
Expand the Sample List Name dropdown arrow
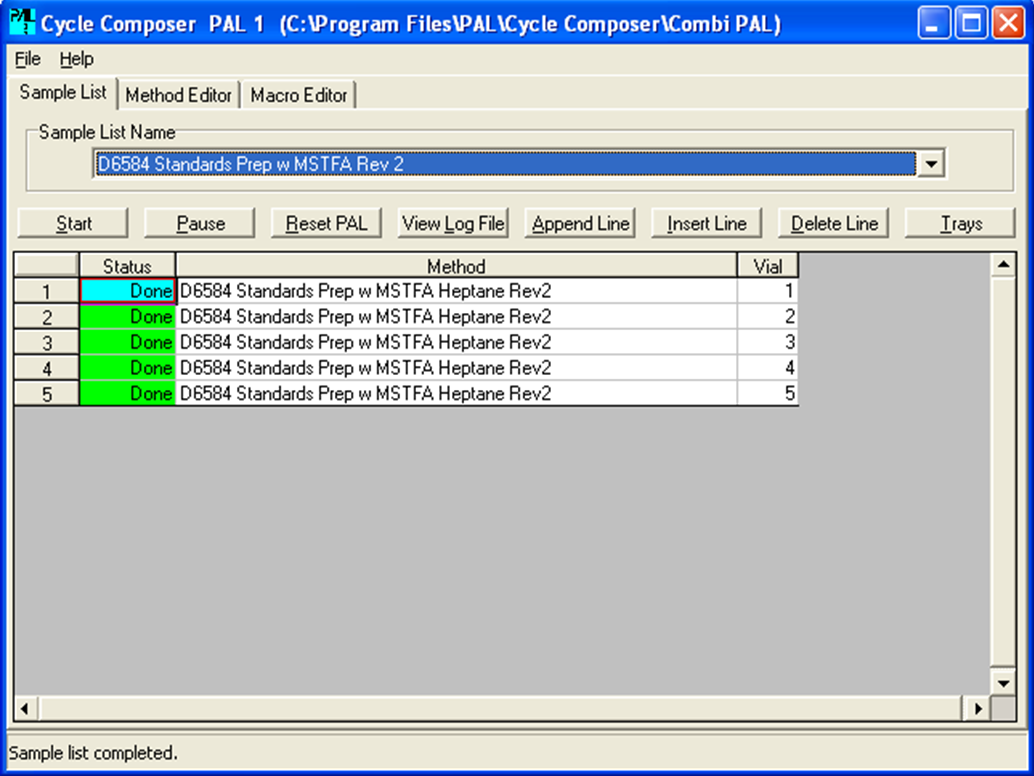[931, 164]
